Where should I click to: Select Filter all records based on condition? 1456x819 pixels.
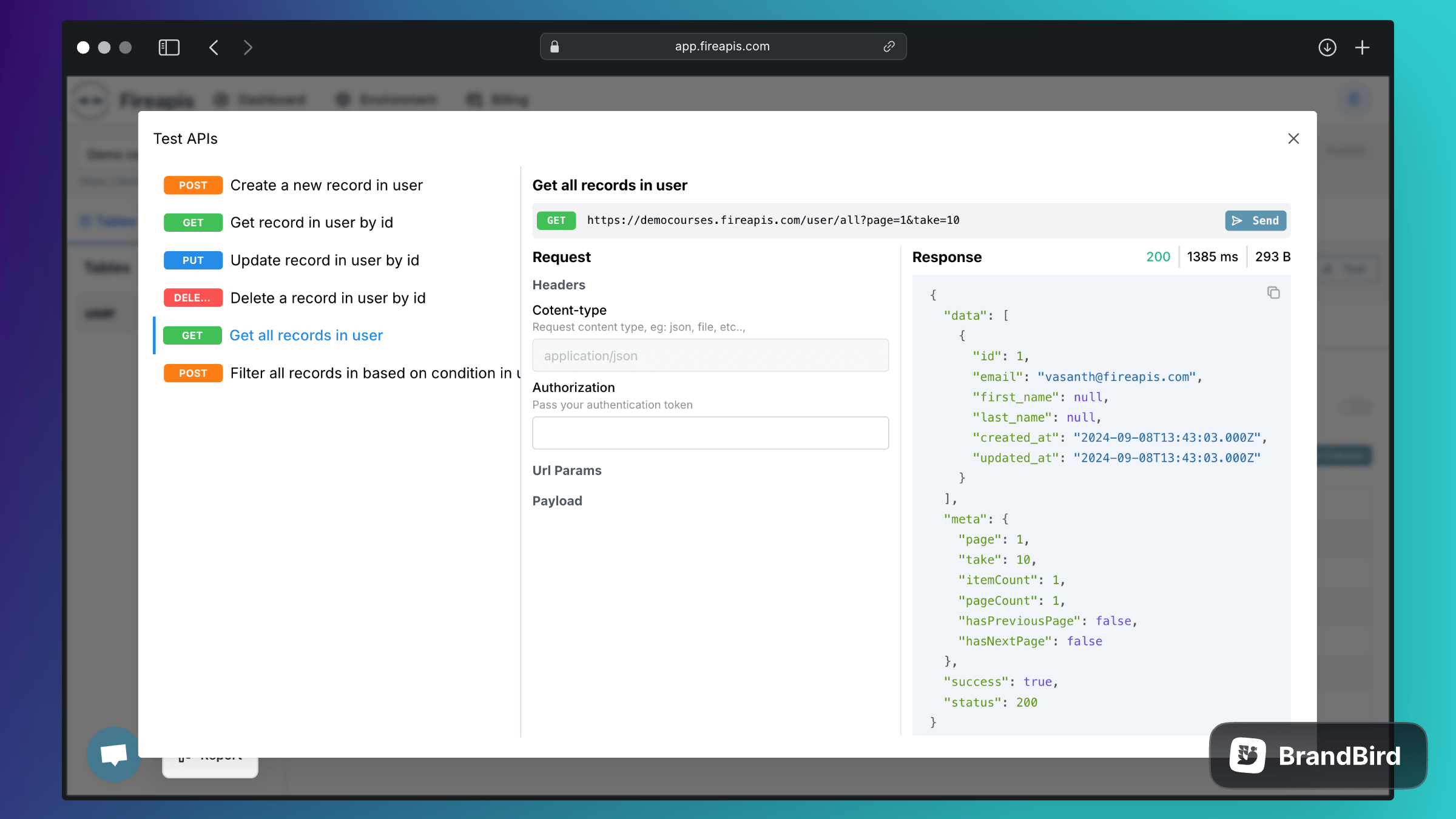pos(342,373)
